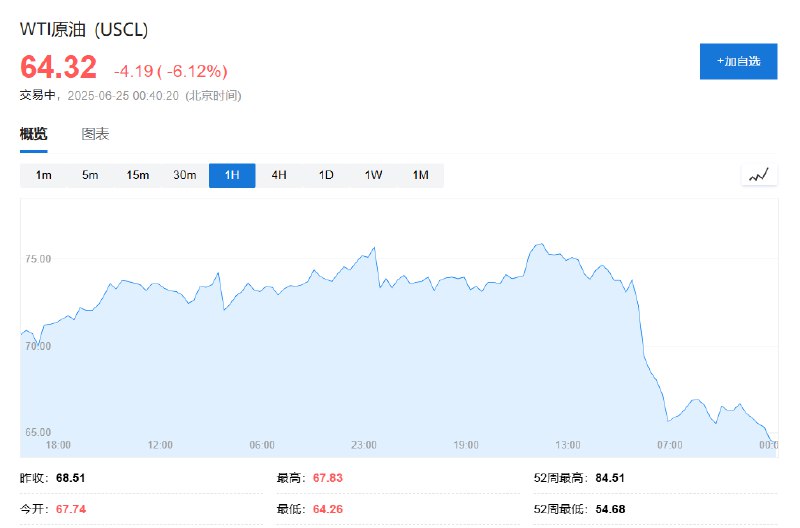Select the 1D interval
This screenshot has width=800, height=528.
(x=326, y=175)
